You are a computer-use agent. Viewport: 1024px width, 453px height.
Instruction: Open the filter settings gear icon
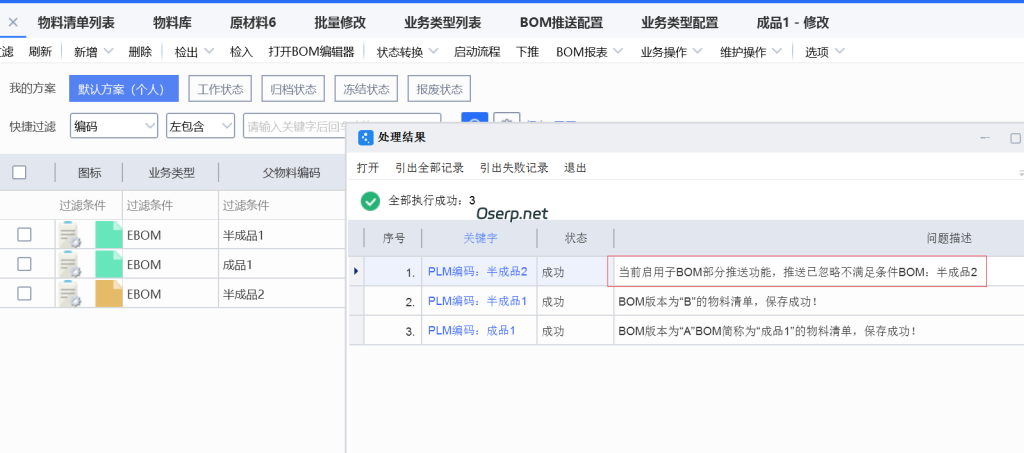coord(506,119)
